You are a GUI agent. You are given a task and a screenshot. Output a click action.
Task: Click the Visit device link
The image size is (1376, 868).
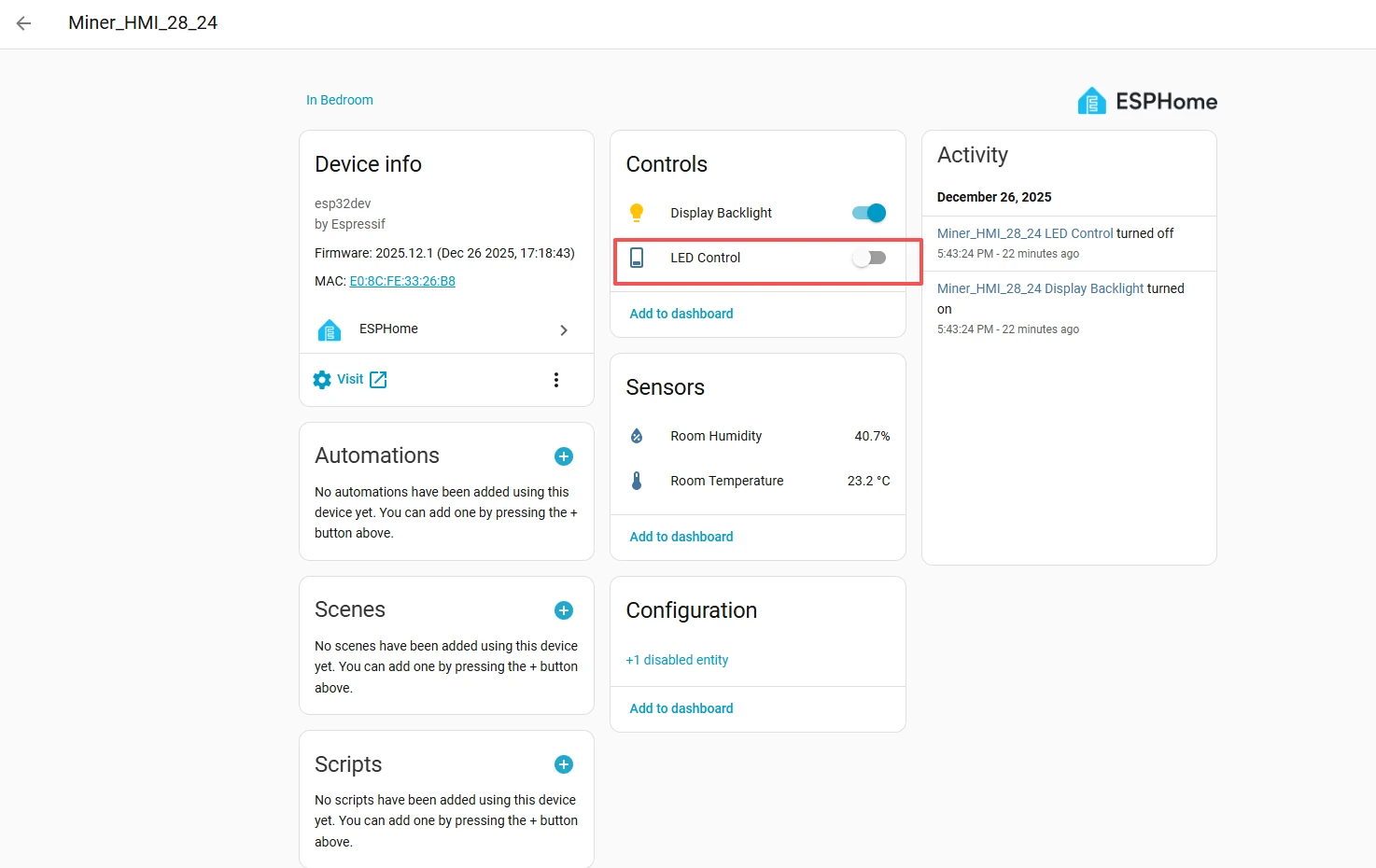pos(350,379)
